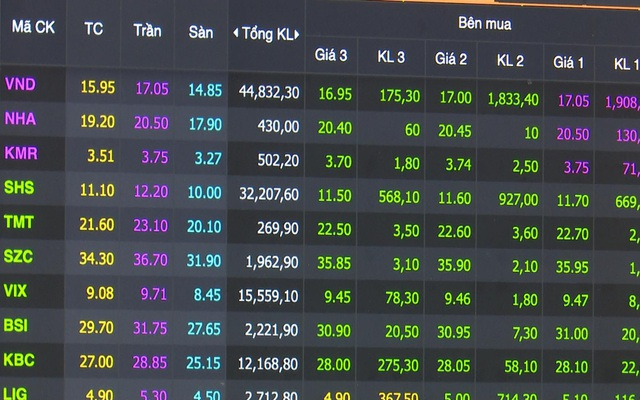Click BSI Giá 2 bid 30.95
The height and width of the screenshot is (400, 640).
point(454,332)
